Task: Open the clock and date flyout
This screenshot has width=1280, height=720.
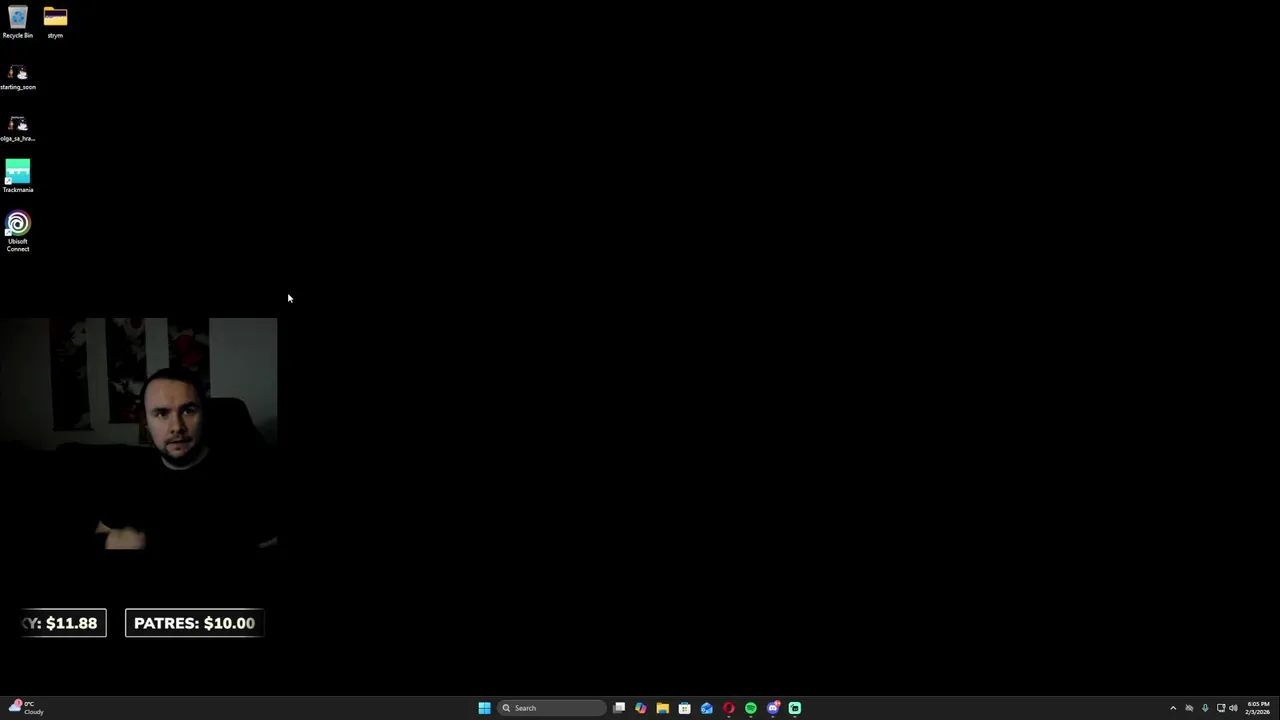Action: 1258,708
